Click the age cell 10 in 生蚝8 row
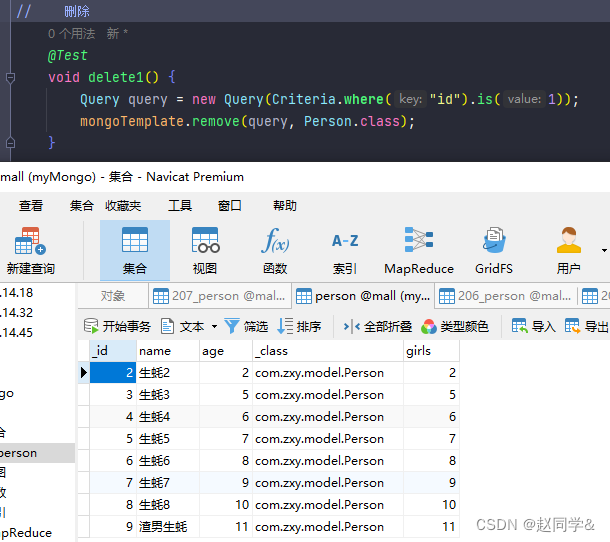Screen dimensions: 610x542 coord(226,505)
